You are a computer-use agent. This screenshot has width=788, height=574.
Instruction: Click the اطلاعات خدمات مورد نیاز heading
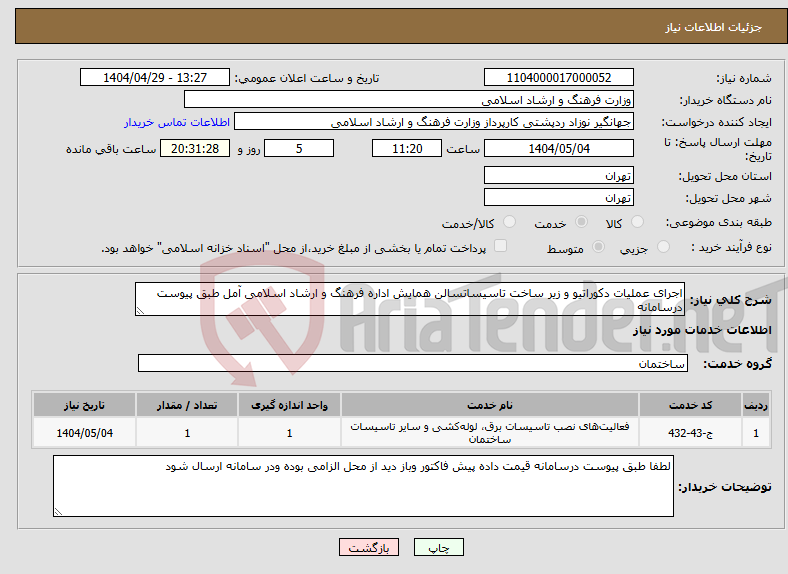pos(702,330)
